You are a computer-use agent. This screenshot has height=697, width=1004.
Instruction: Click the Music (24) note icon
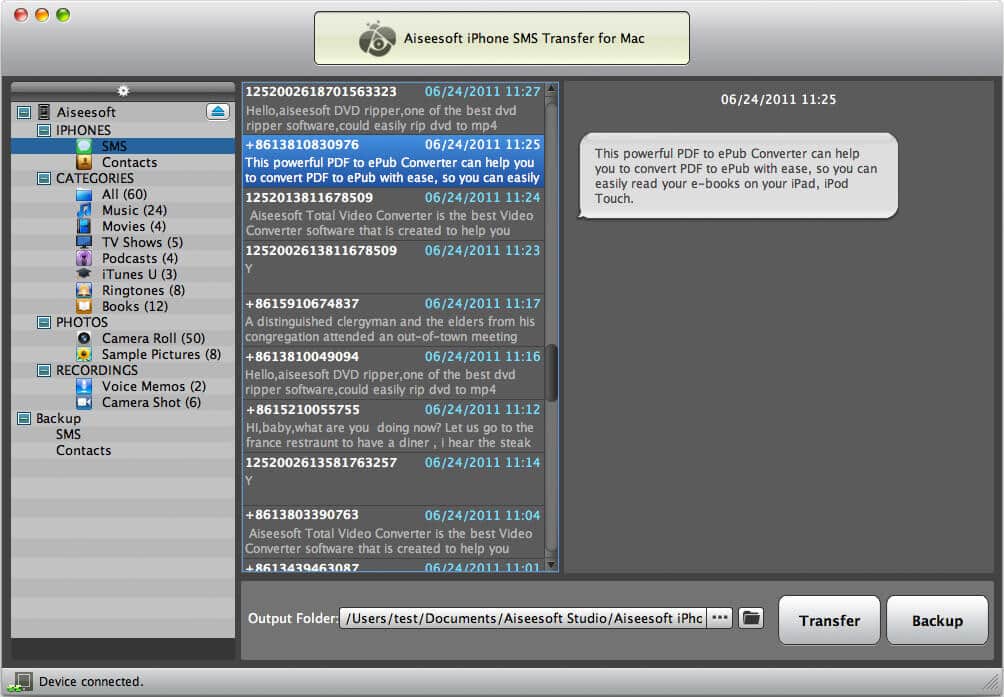coord(84,210)
